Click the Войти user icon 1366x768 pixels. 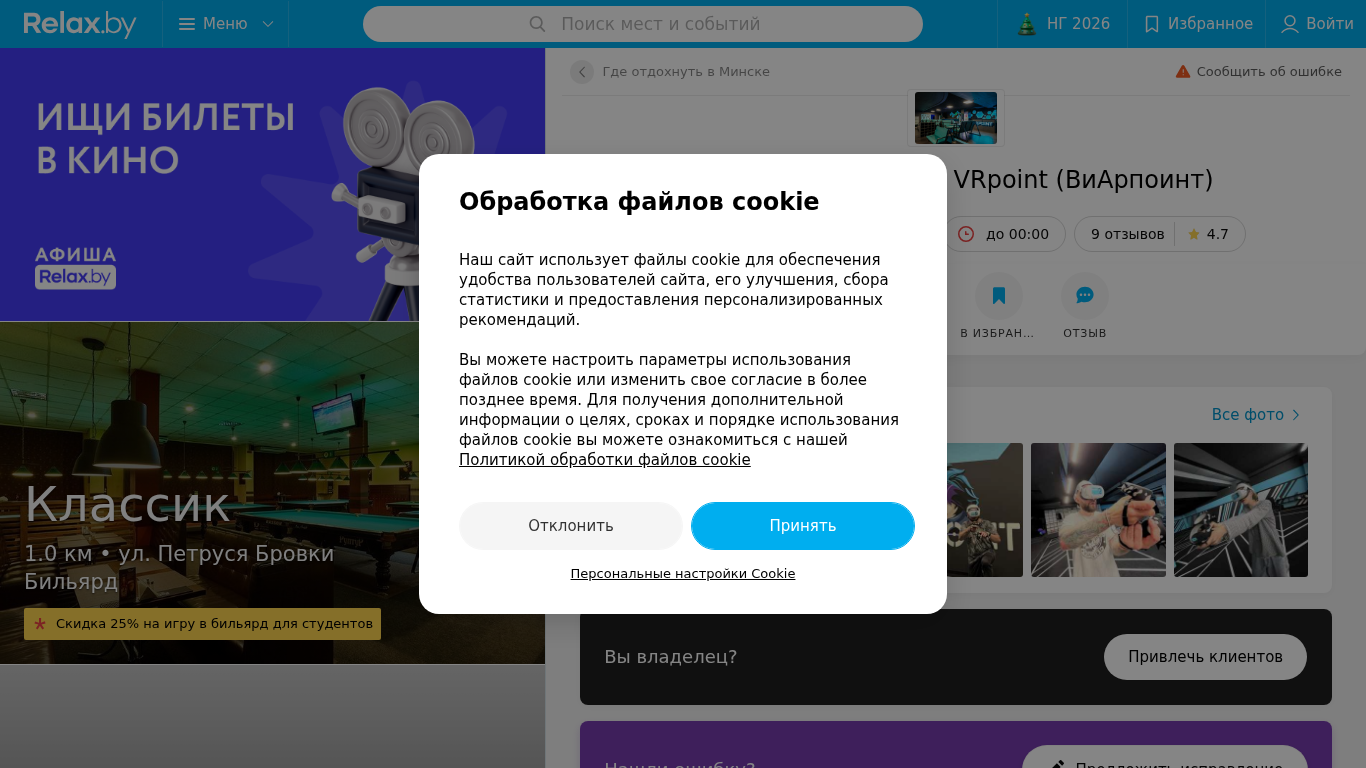1290,24
